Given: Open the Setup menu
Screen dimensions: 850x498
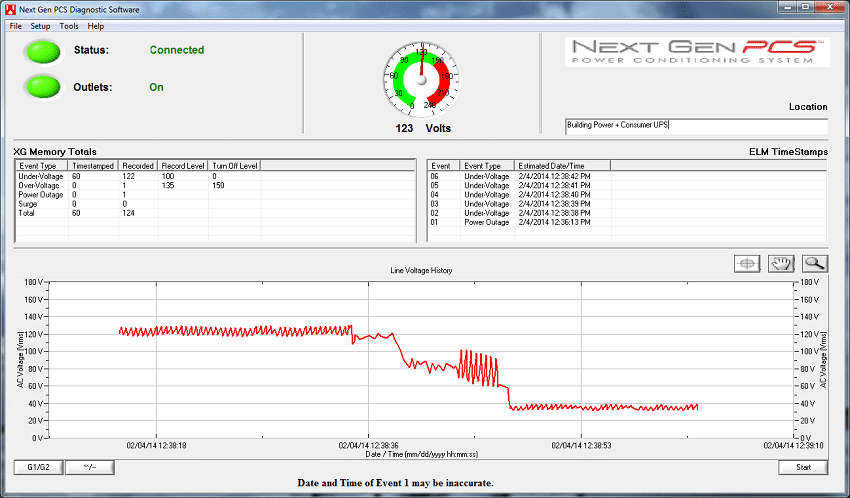Looking at the screenshot, I should pyautogui.click(x=40, y=26).
